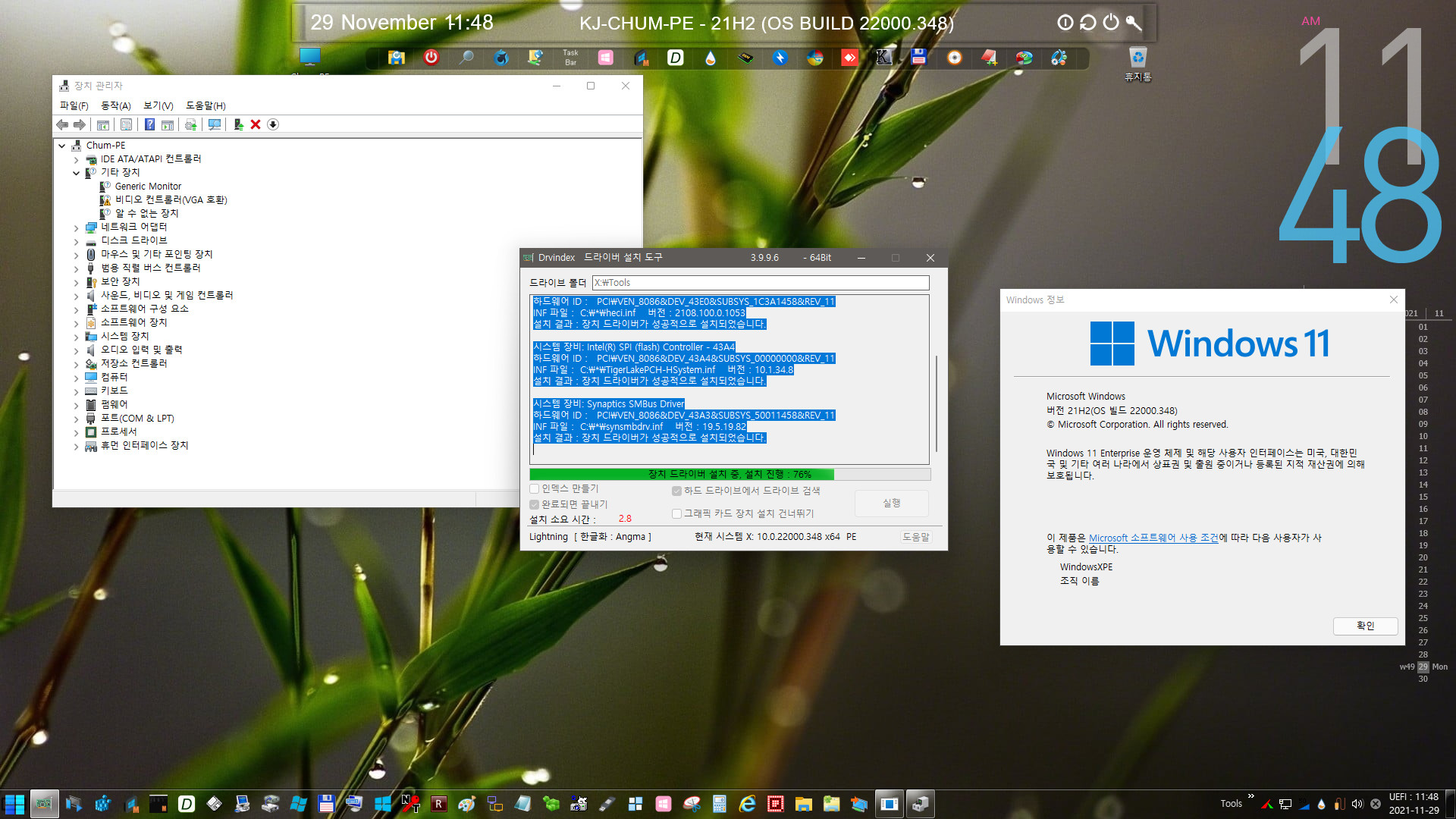The width and height of the screenshot is (1456, 819).
Task: Click the red X uninstall device icon
Action: point(256,124)
